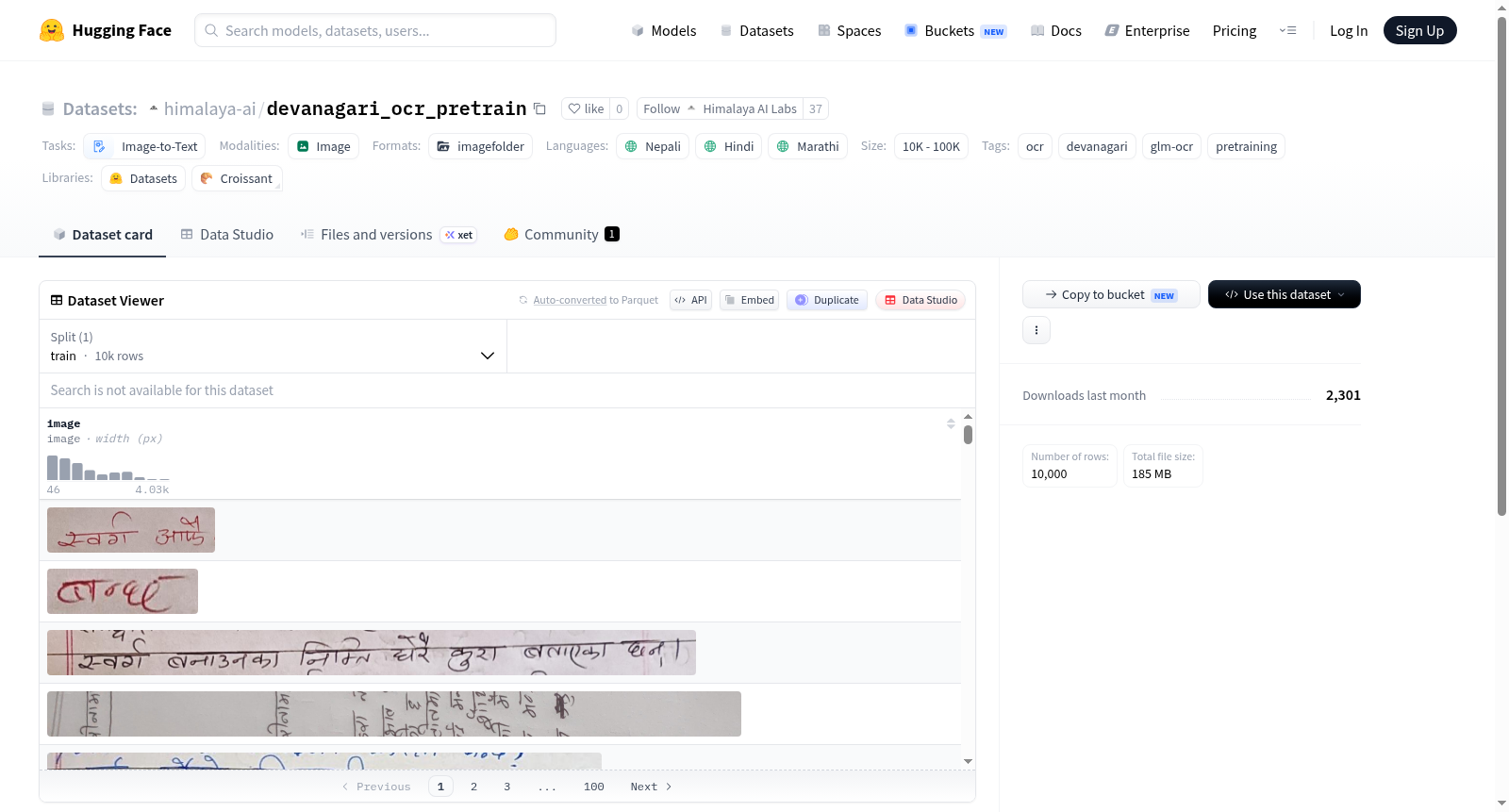1509x812 pixels.
Task: Open second red handwriting image thumbnail
Action: pos(123,591)
